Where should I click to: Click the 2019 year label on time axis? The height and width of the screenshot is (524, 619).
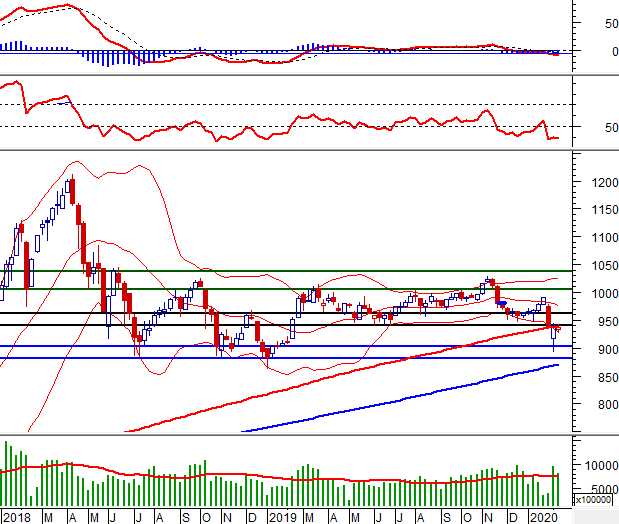(x=283, y=517)
